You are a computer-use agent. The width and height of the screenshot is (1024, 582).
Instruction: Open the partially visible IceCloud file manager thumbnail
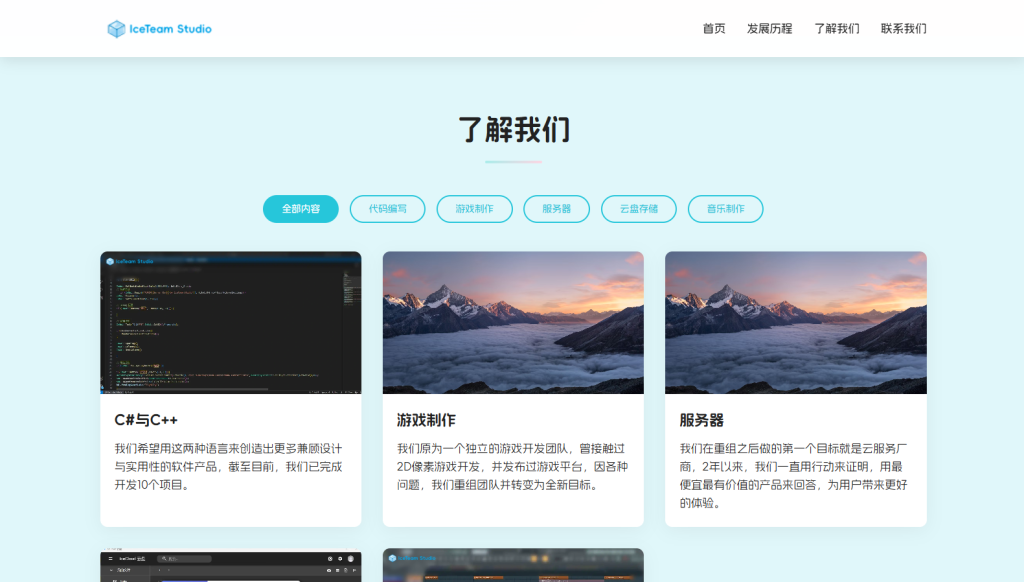[x=231, y=565]
